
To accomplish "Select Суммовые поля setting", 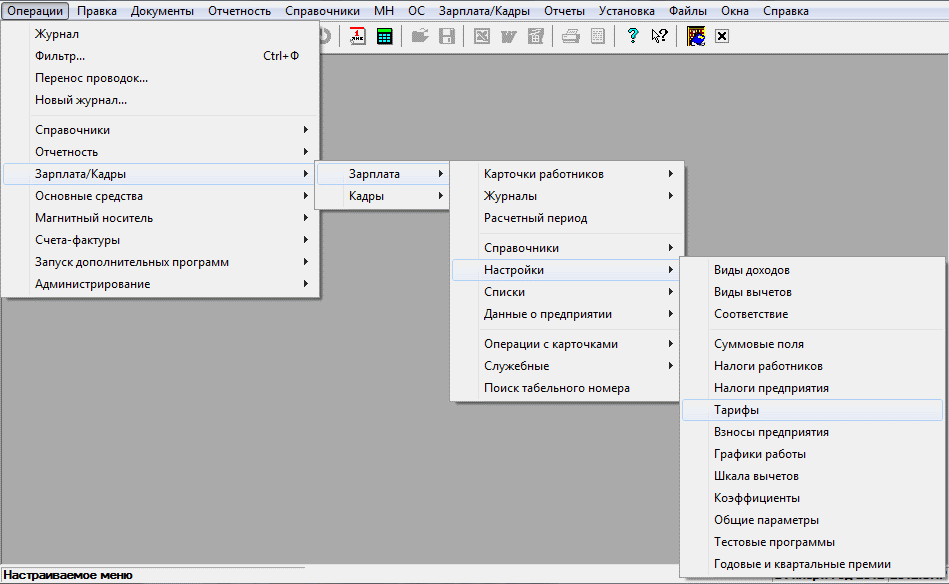I will click(812, 344).
